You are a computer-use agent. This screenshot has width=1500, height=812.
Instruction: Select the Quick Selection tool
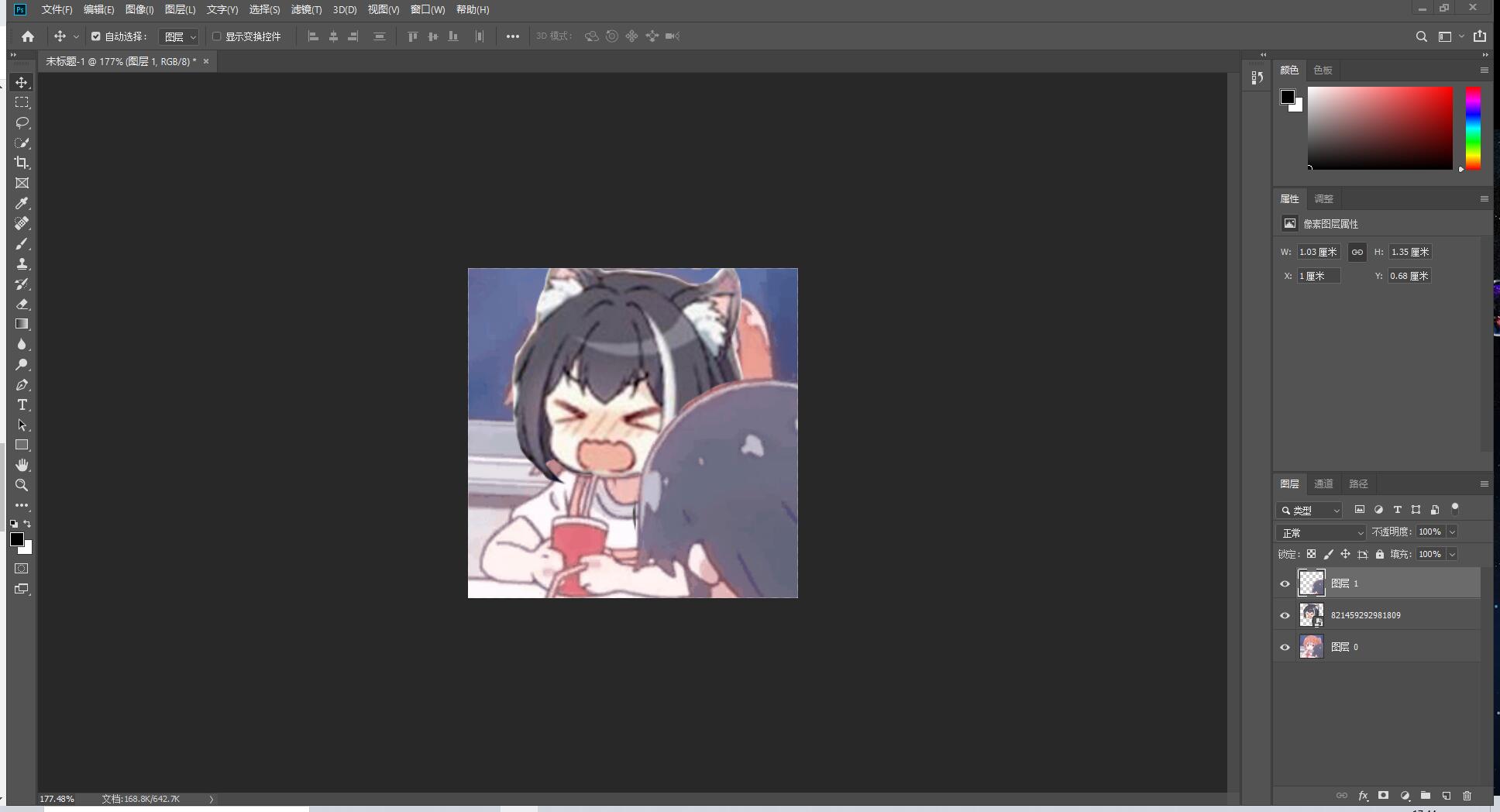coord(22,143)
